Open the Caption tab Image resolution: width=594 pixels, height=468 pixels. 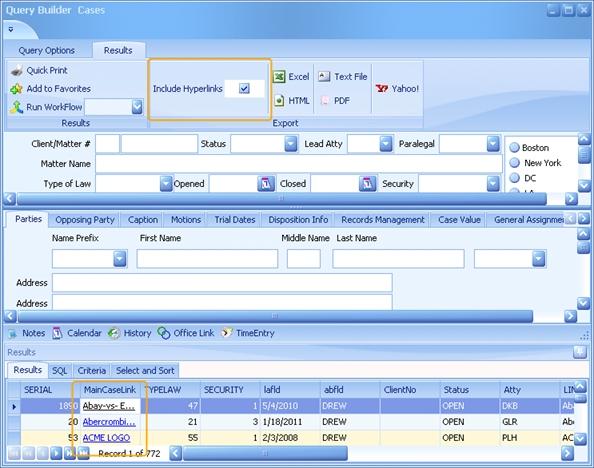click(143, 220)
